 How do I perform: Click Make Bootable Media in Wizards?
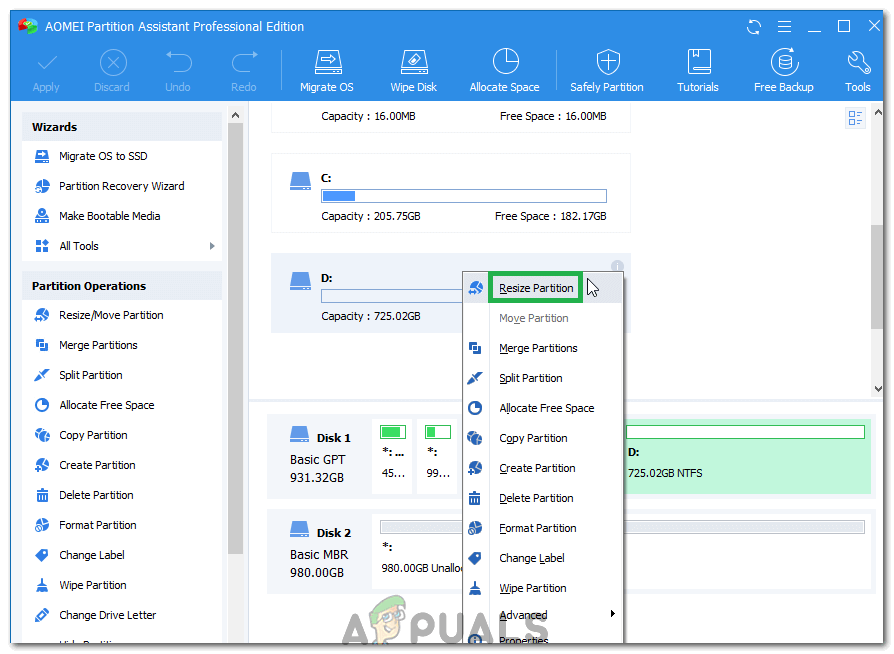pyautogui.click(x=109, y=216)
